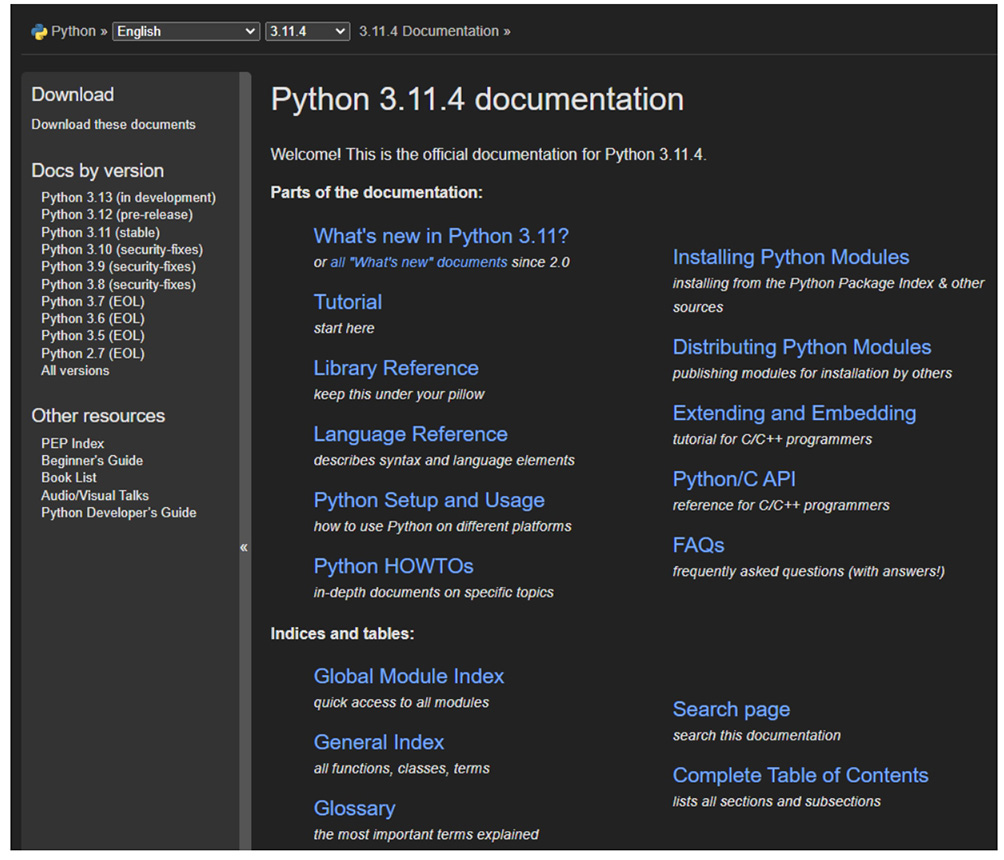Collapse the sidebar with the « toggle
This screenshot has width=1004, height=860.
[244, 548]
